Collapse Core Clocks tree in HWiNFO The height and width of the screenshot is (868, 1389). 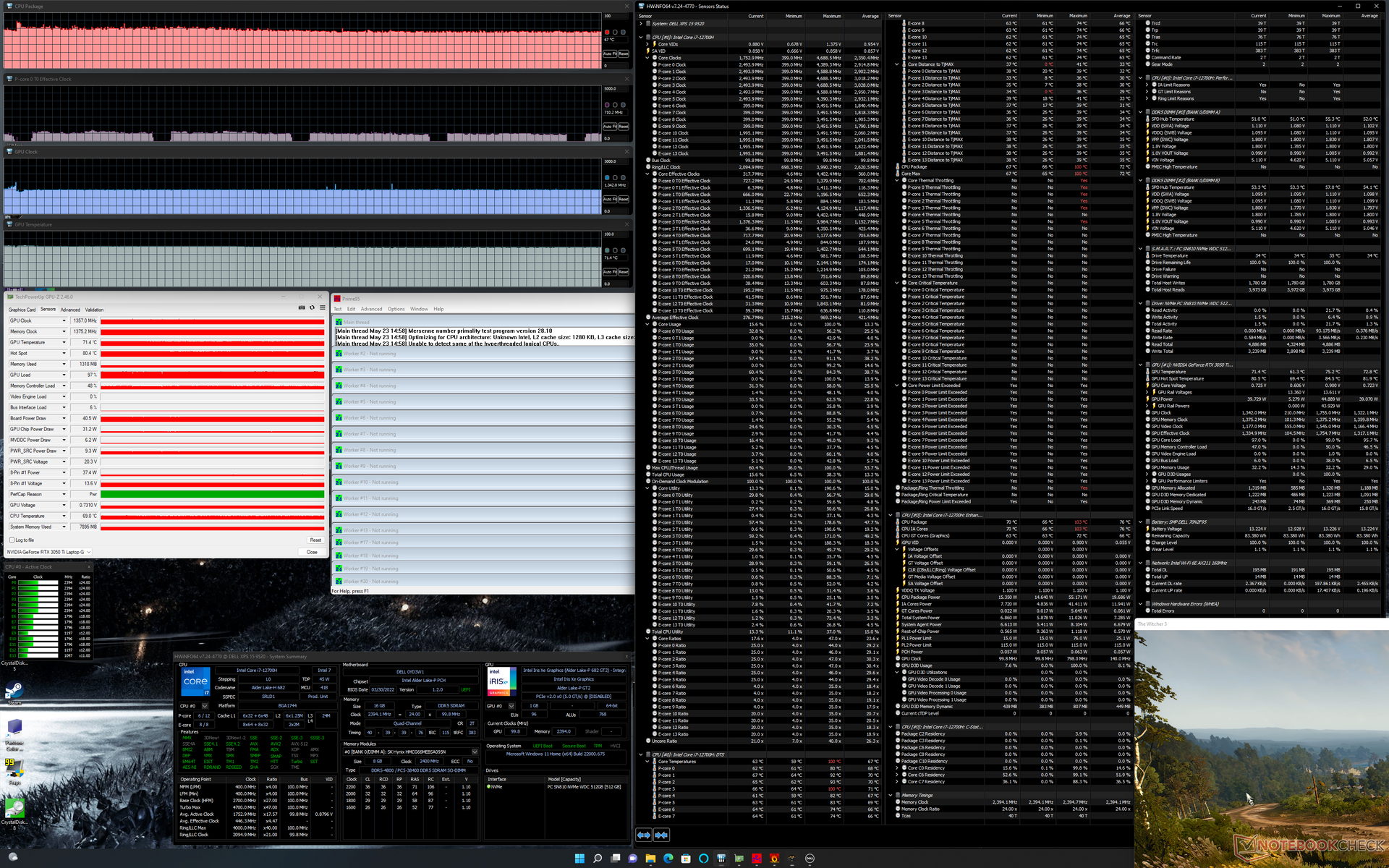point(647,58)
